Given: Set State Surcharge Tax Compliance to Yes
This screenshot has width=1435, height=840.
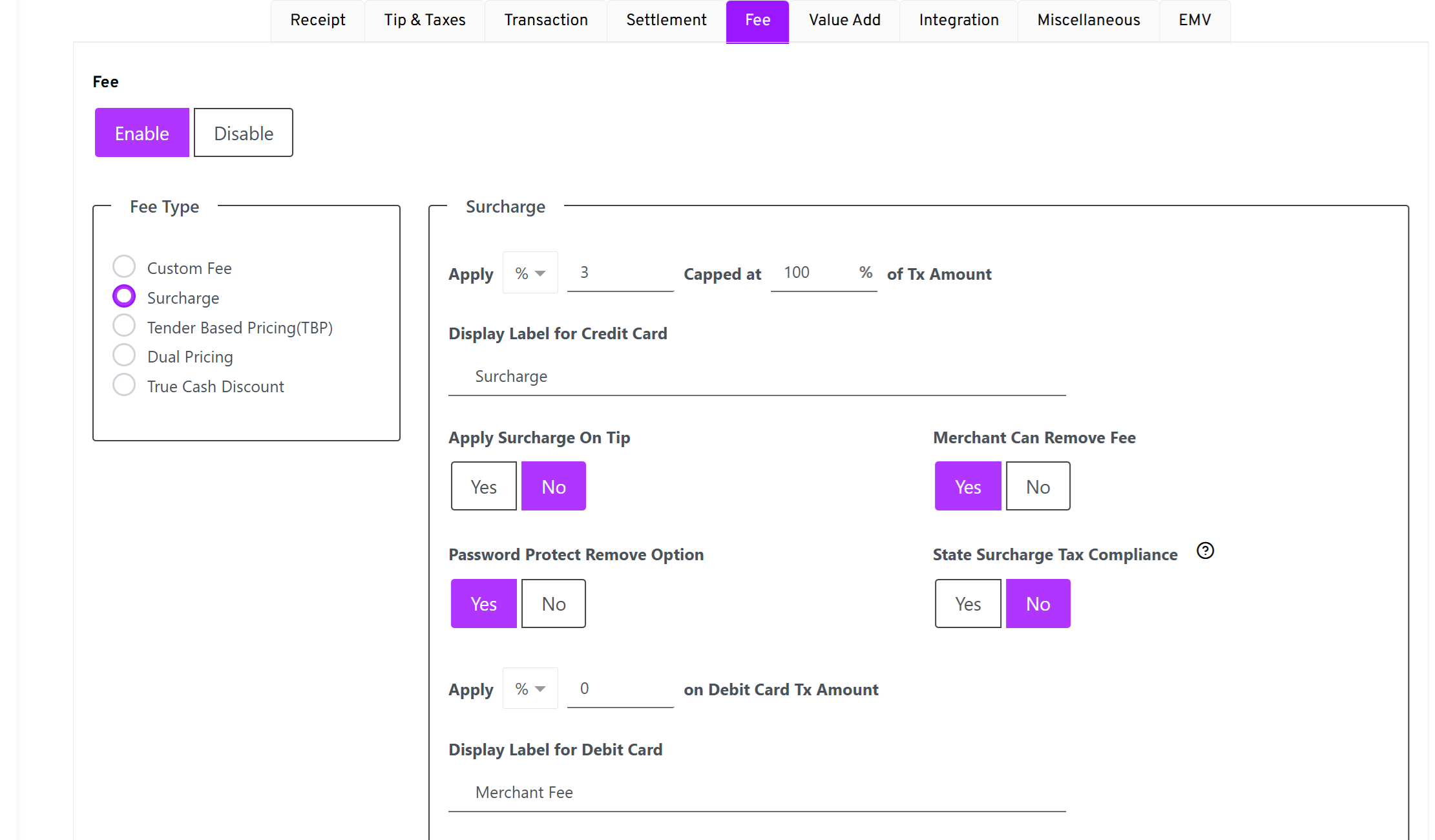Looking at the screenshot, I should click(968, 604).
